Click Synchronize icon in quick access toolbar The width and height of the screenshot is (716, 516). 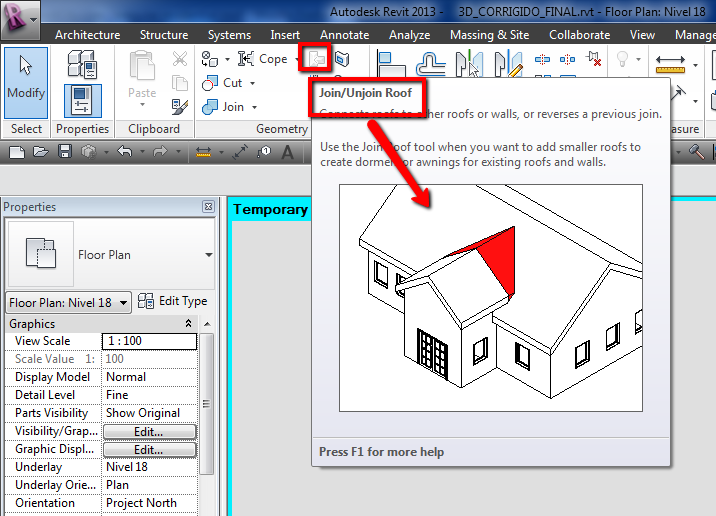click(x=88, y=152)
